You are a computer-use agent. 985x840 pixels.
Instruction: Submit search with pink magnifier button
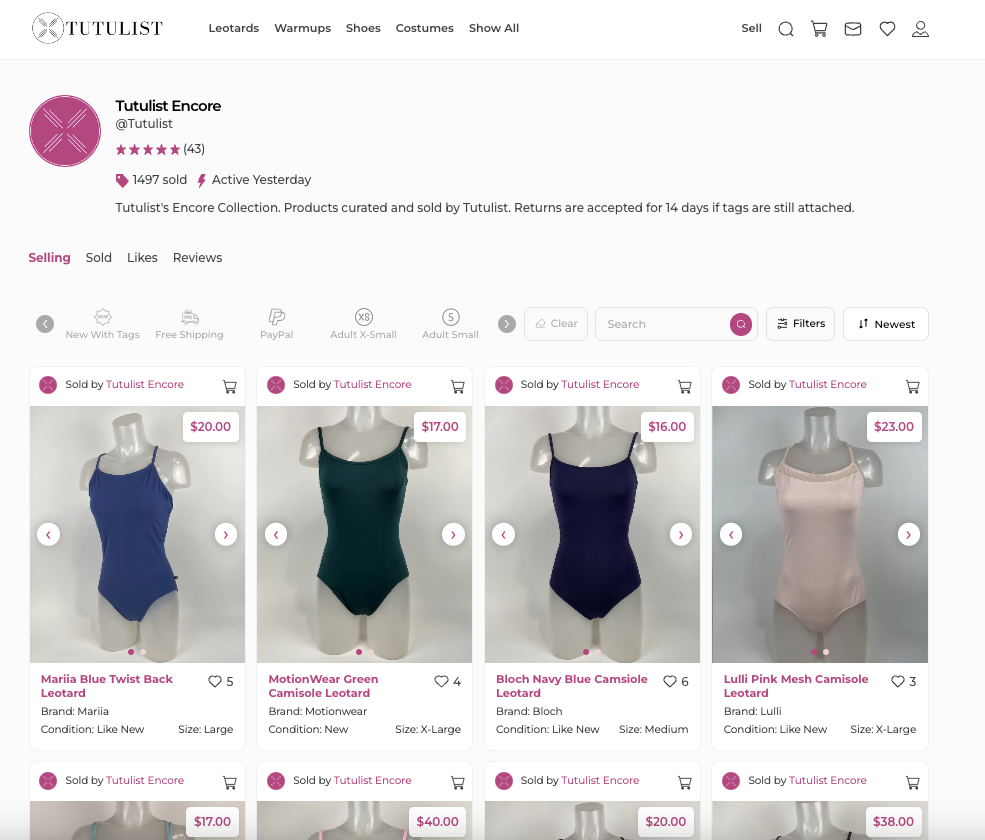click(741, 324)
